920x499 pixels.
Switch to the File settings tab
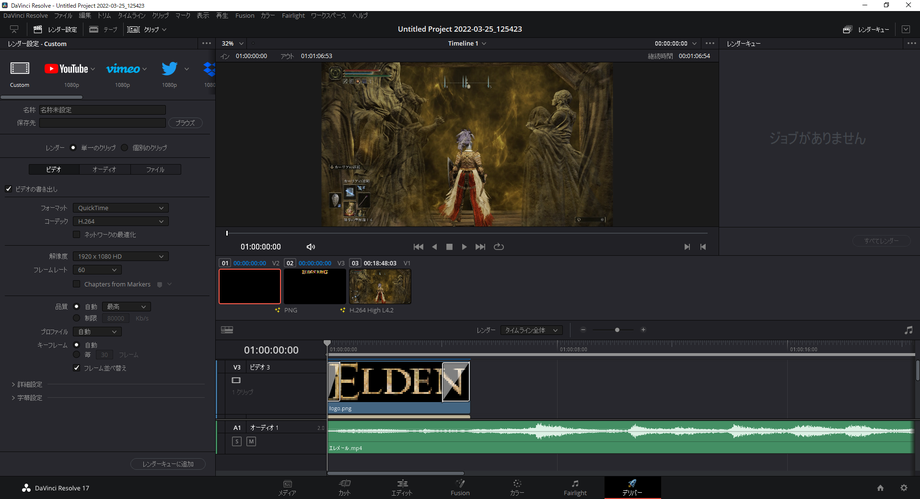coord(155,170)
